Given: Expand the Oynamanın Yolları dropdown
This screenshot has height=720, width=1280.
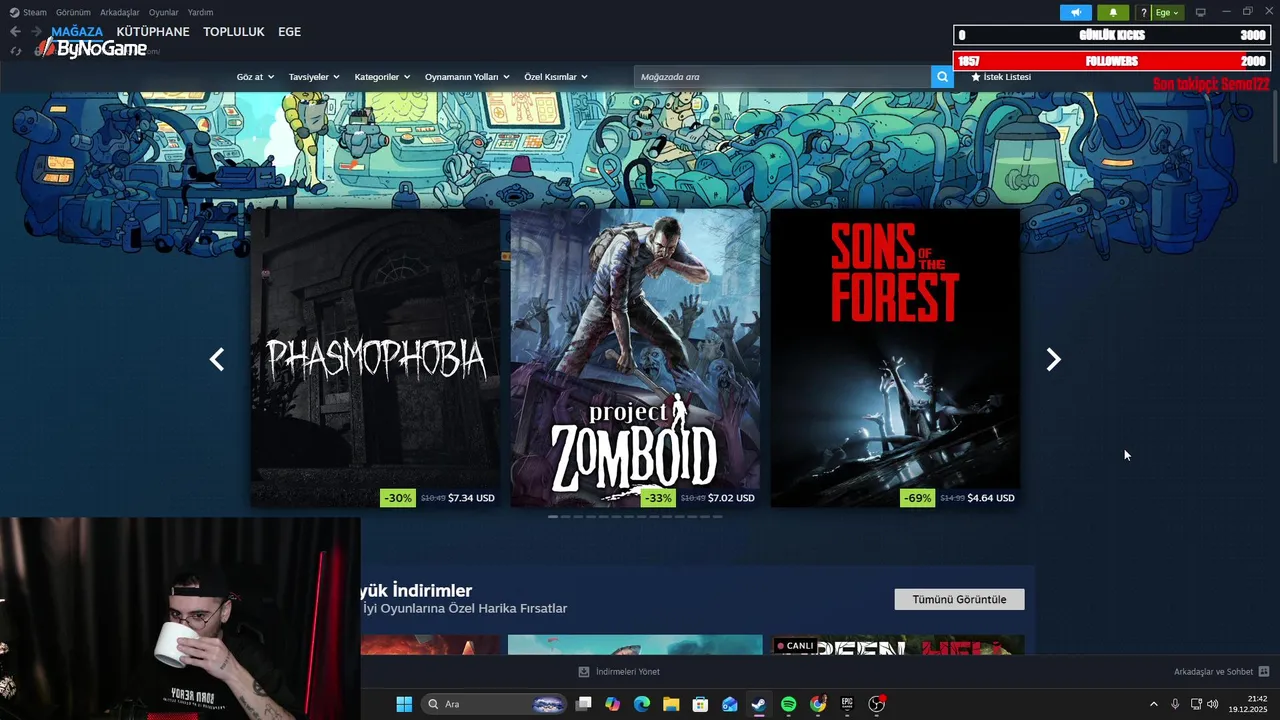Looking at the screenshot, I should 467,77.
